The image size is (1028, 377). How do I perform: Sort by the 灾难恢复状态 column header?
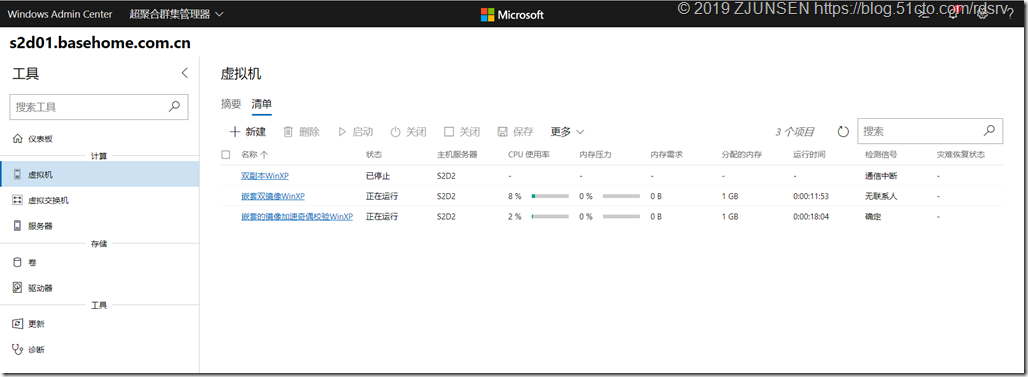tap(960, 155)
